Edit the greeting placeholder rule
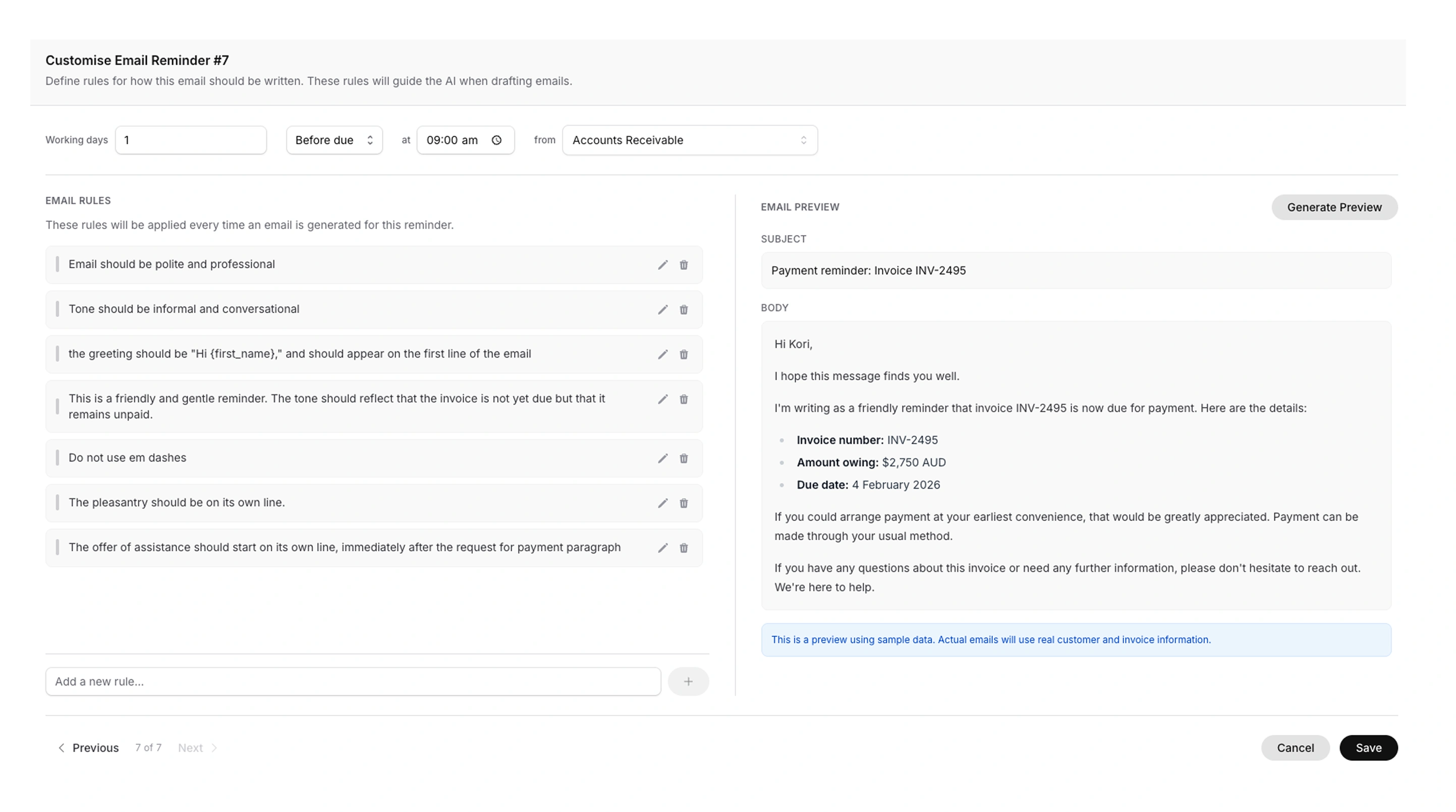This screenshot has width=1456, height=812. point(662,354)
